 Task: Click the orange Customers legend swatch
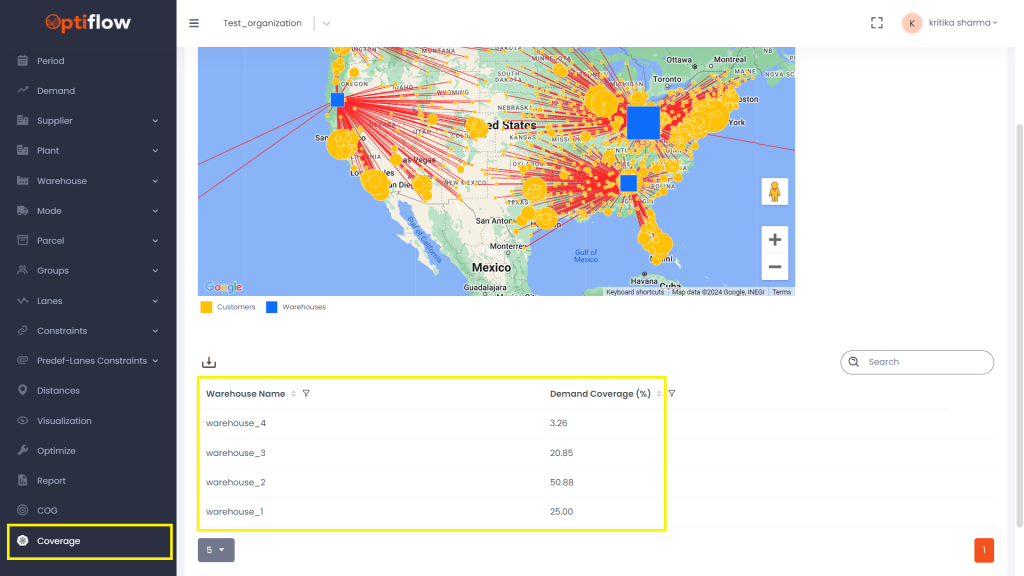[x=207, y=307]
